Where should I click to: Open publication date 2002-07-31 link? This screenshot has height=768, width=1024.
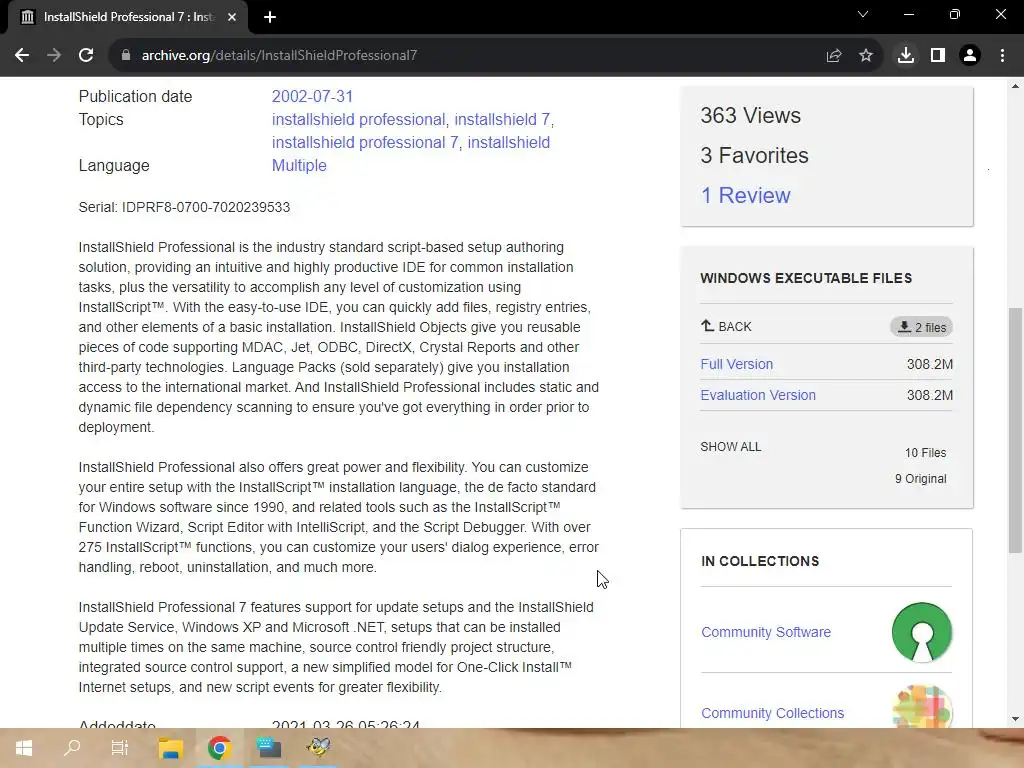click(x=312, y=97)
